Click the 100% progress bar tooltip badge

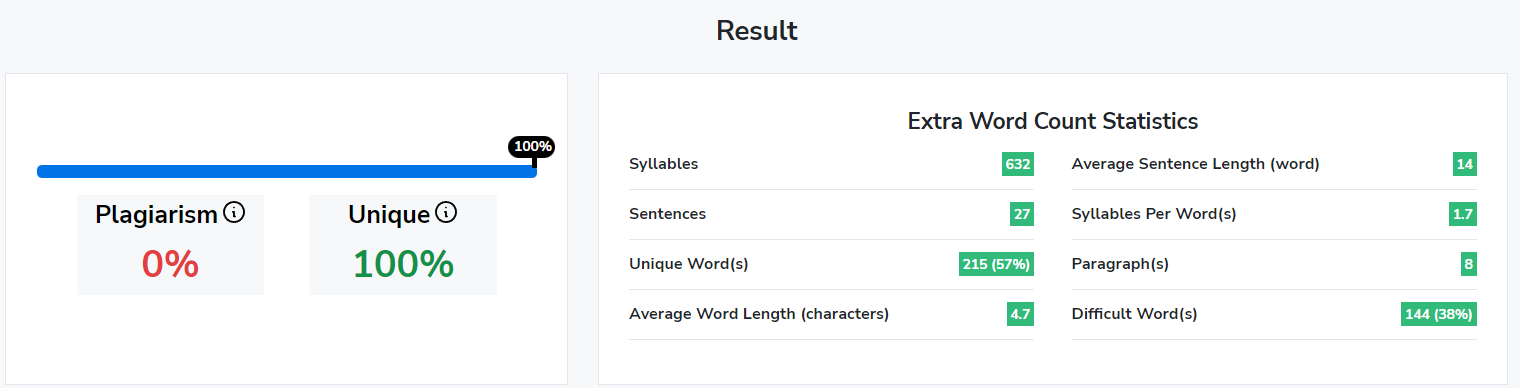pyautogui.click(x=532, y=147)
